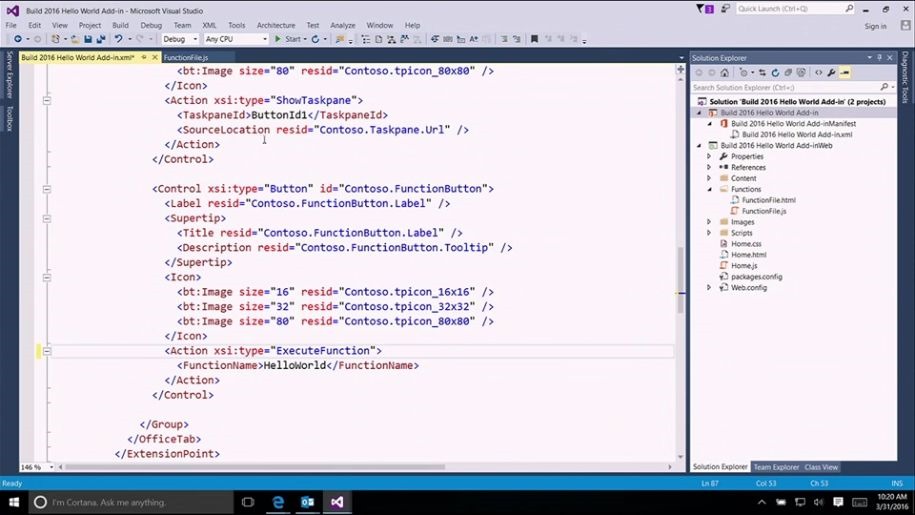
Task: Click the Start debugging button
Action: point(288,39)
